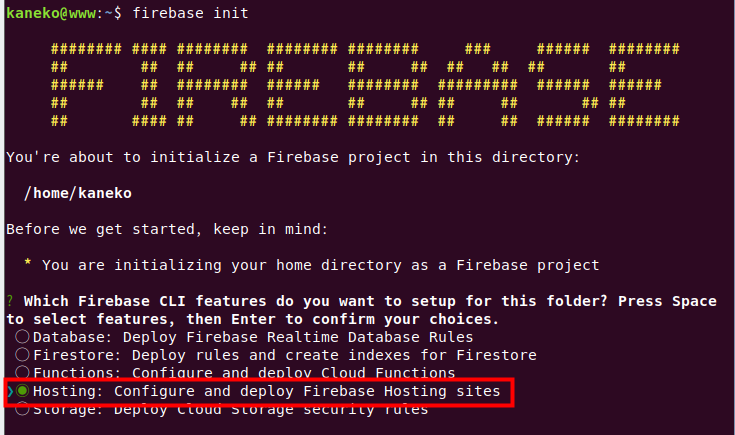The image size is (735, 435).
Task: Choose 'Database: Deploy Firebase Realtime Database Rules' text
Action: pyautogui.click(x=253, y=337)
